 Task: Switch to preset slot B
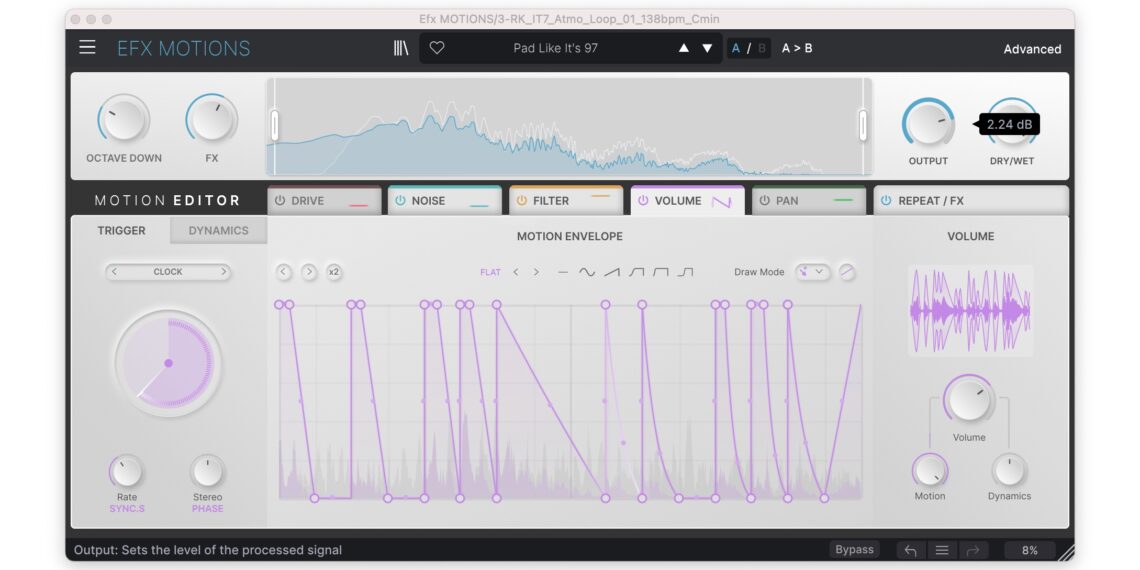click(761, 48)
